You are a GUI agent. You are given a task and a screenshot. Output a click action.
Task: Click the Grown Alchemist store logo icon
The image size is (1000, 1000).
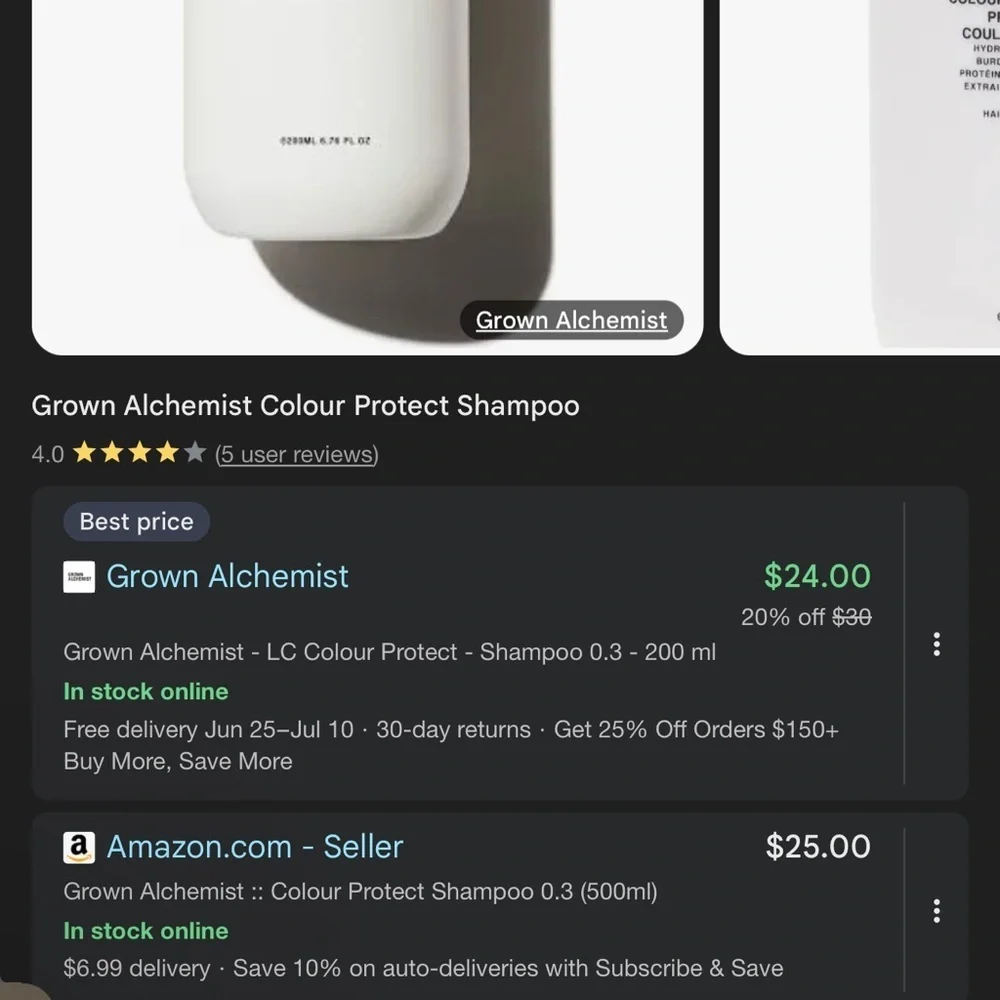79,577
